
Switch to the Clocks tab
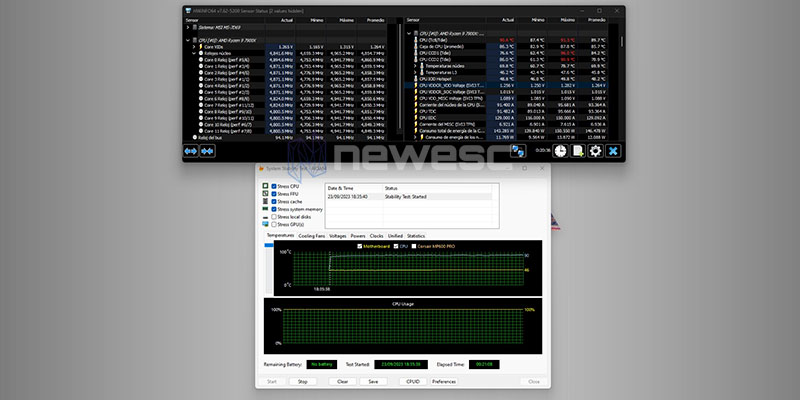(377, 236)
